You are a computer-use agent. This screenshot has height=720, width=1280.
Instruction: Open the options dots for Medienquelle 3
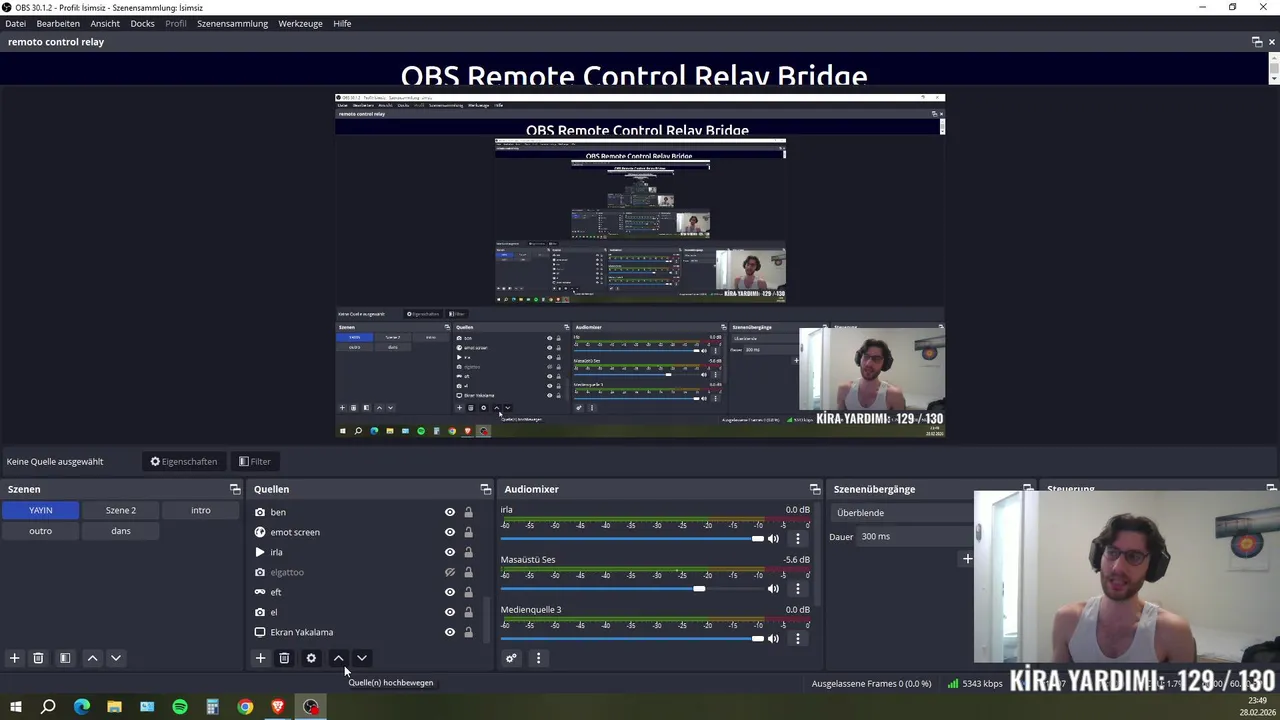pyautogui.click(x=797, y=639)
